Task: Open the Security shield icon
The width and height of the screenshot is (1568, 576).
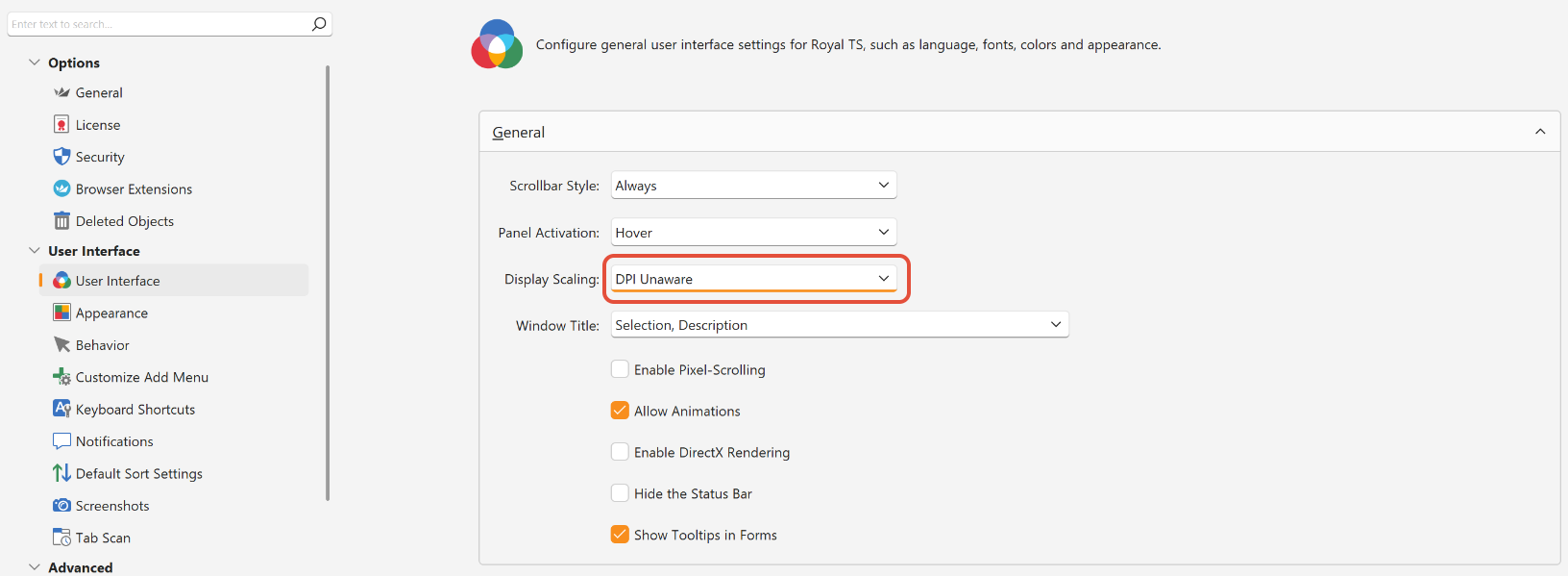Action: [x=61, y=157]
